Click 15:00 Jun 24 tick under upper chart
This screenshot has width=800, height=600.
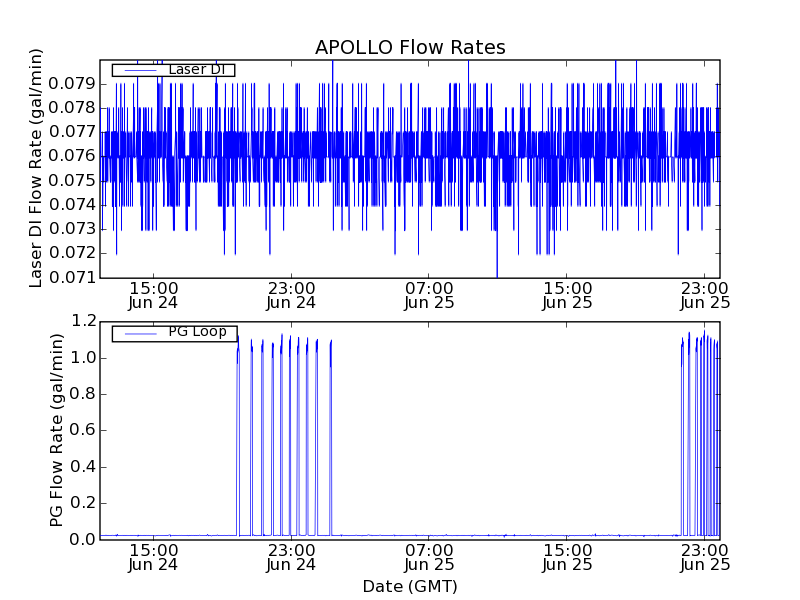pyautogui.click(x=153, y=294)
